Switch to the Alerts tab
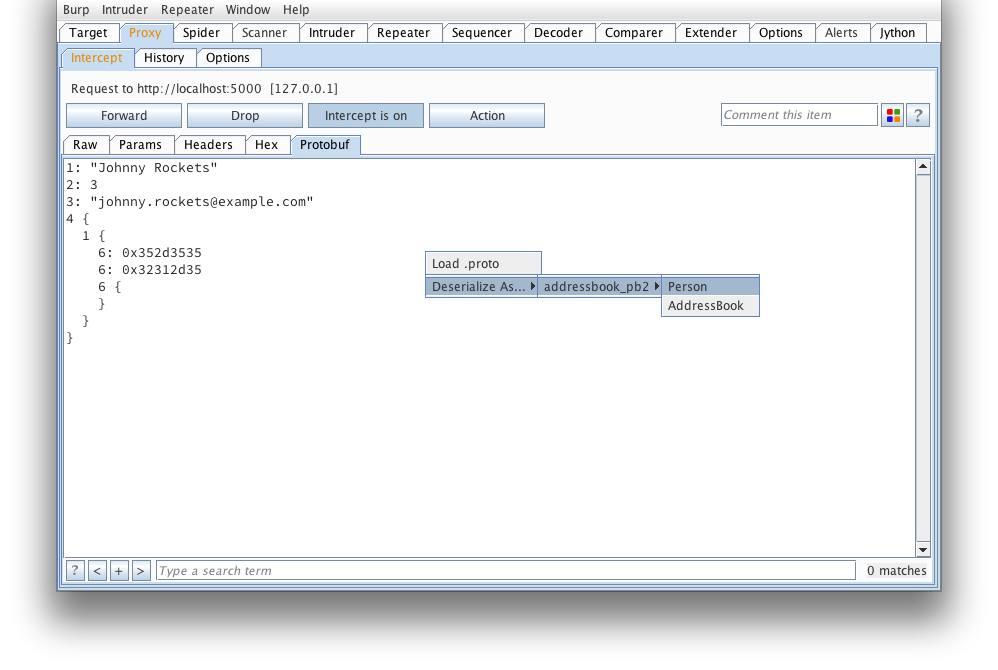This screenshot has height=670, width=998. tap(841, 33)
